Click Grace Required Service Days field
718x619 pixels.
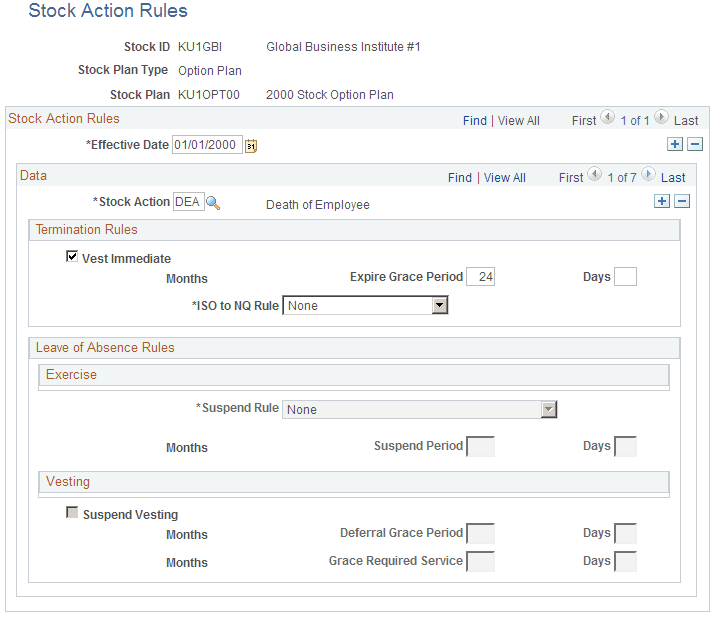625,561
